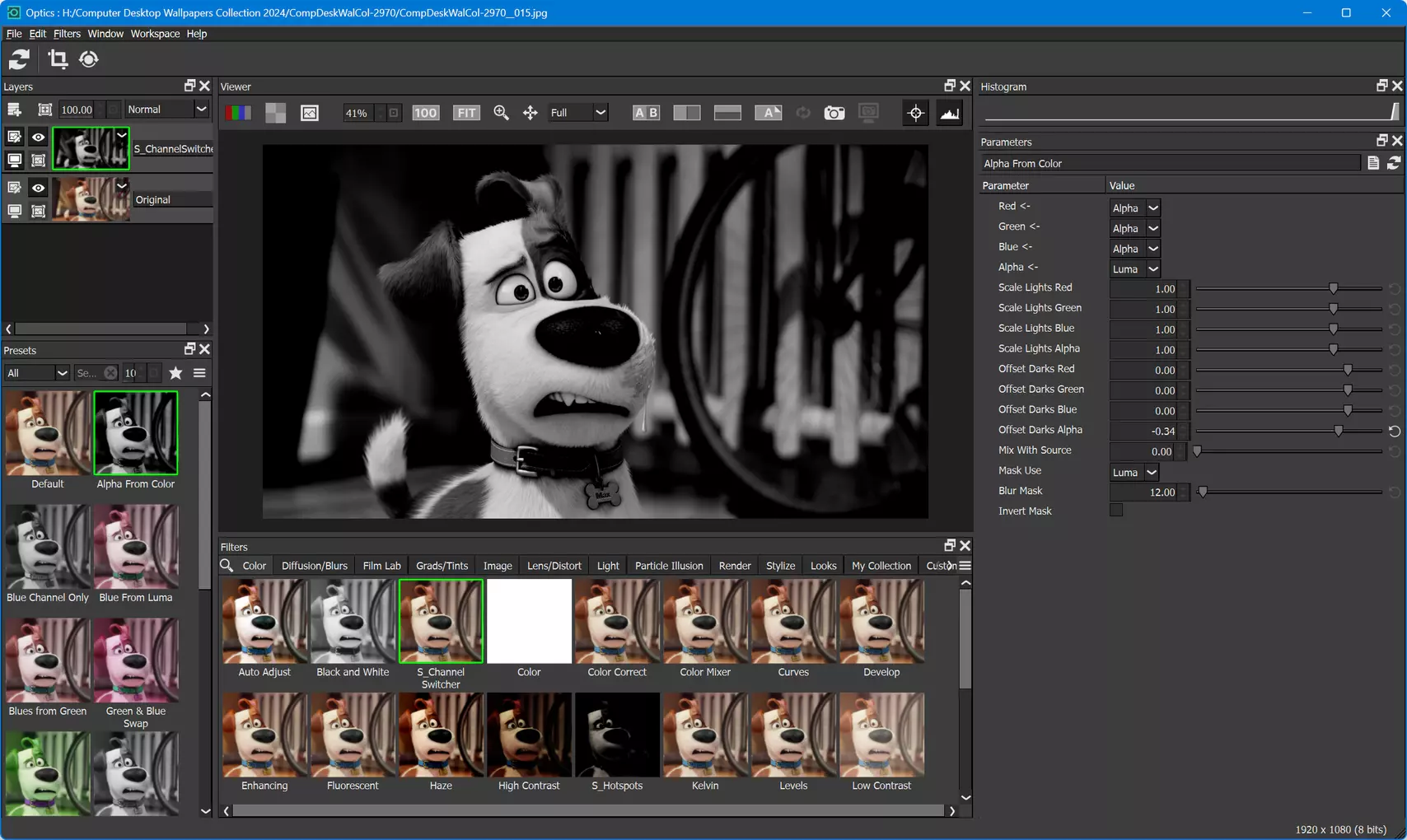Adjust the Mix With Source slider
This screenshot has width=1407, height=840.
point(1198,451)
